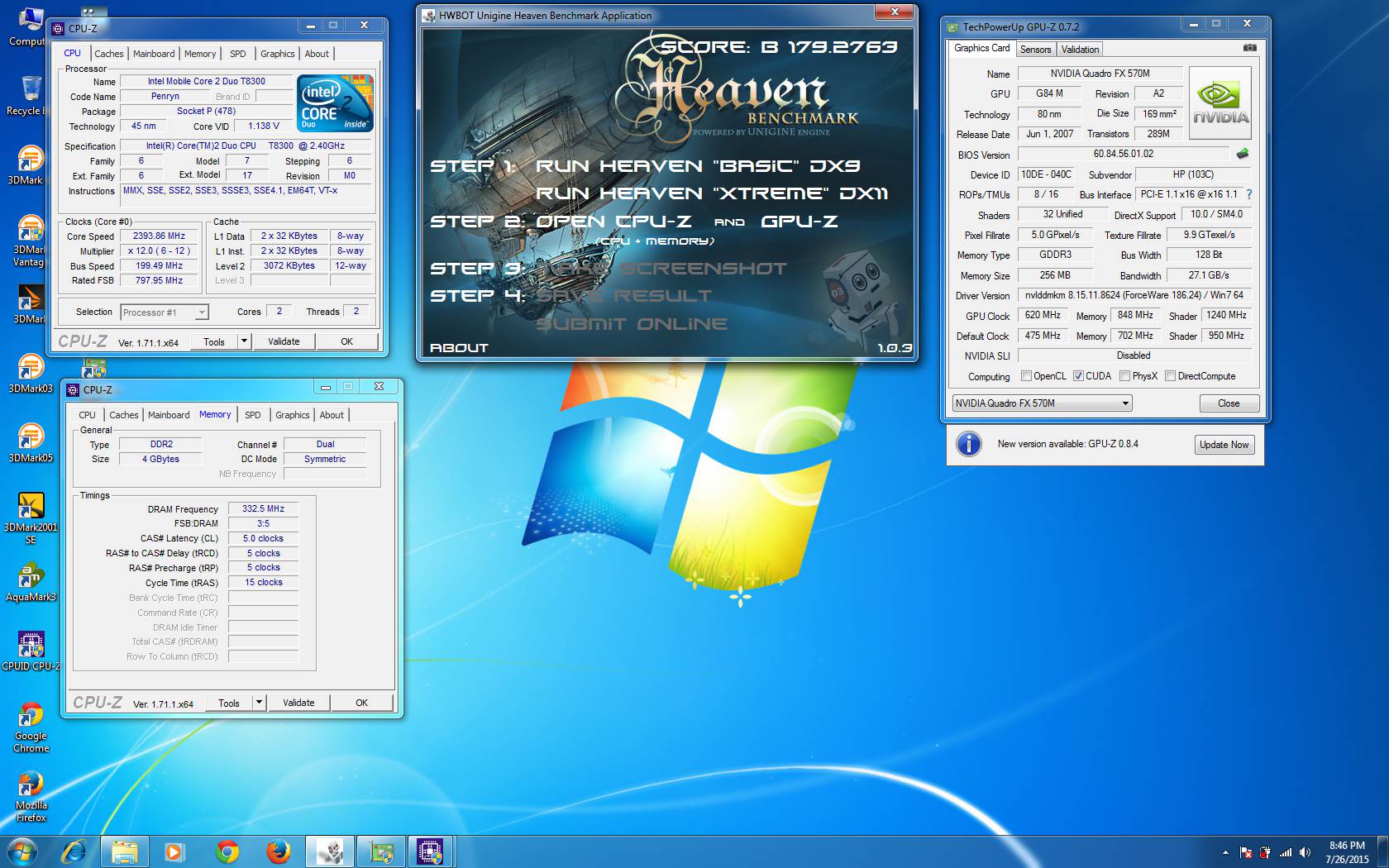Click Validate button in CPU-Z Memory window
Viewport: 1389px width, 868px height.
298,703
